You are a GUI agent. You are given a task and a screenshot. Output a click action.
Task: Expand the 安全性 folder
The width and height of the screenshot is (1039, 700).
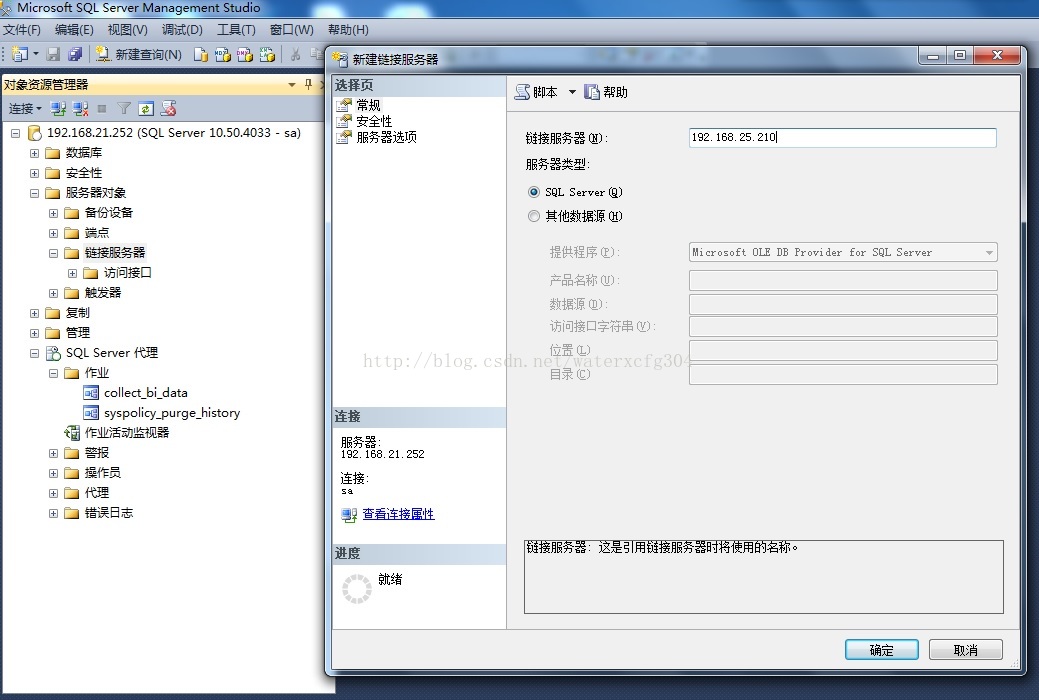point(34,174)
